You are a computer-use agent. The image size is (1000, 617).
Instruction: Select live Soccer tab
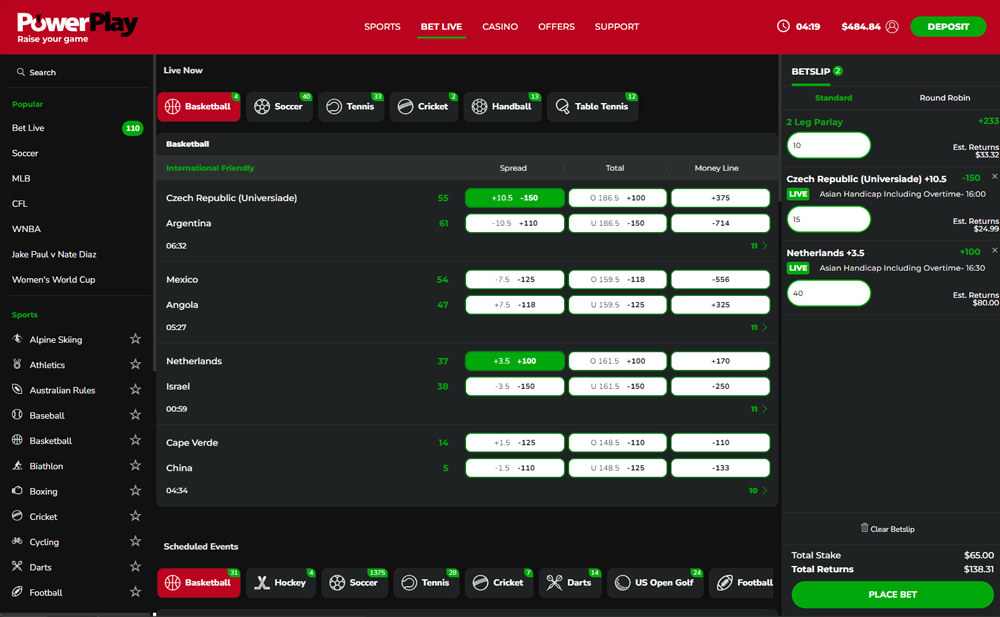pos(279,107)
